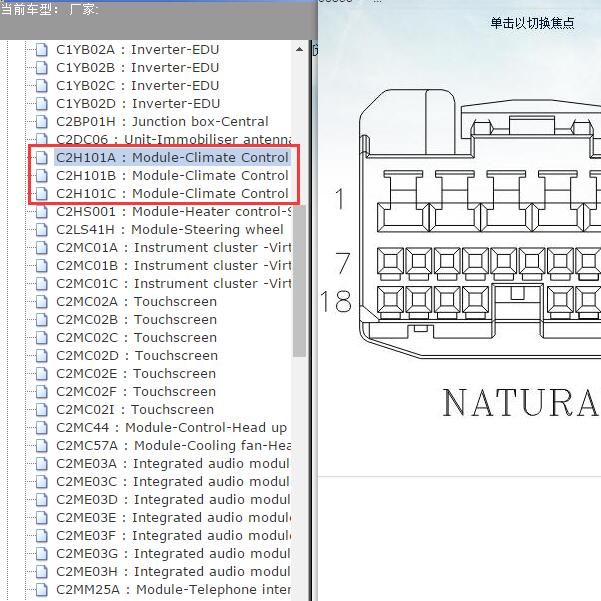Open C2HS001 : Module-Heater control
Image resolution: width=601 pixels, height=601 pixels.
coord(174,212)
